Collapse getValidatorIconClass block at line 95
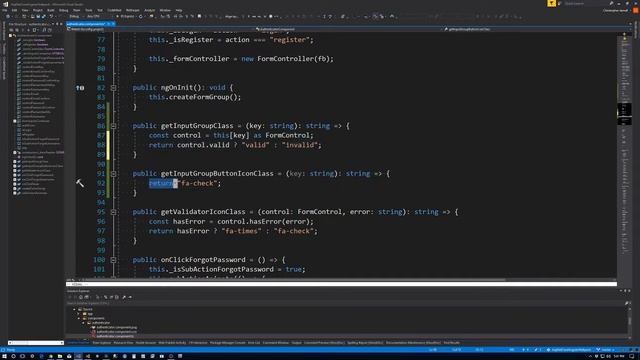 pyautogui.click(x=113, y=212)
